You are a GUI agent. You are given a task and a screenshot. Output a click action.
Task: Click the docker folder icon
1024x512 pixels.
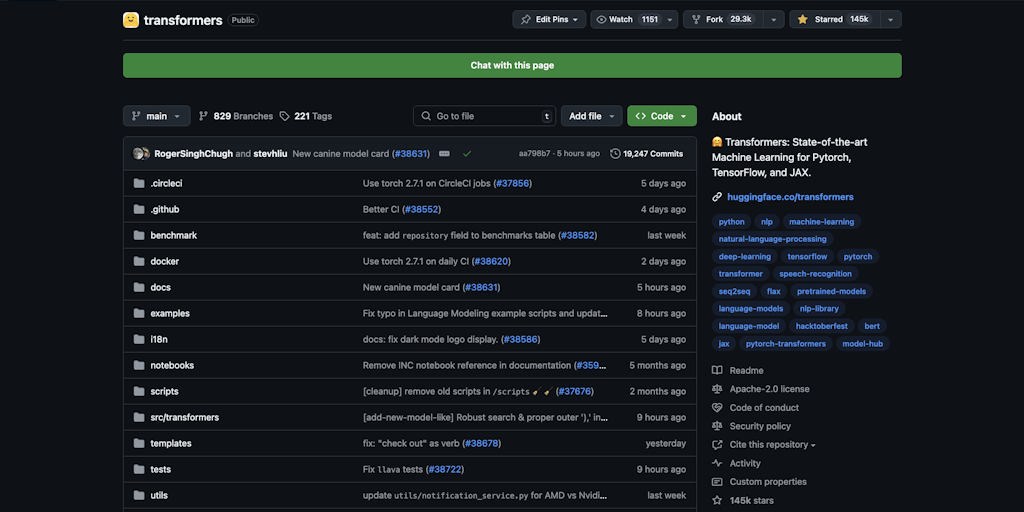pyautogui.click(x=139, y=261)
